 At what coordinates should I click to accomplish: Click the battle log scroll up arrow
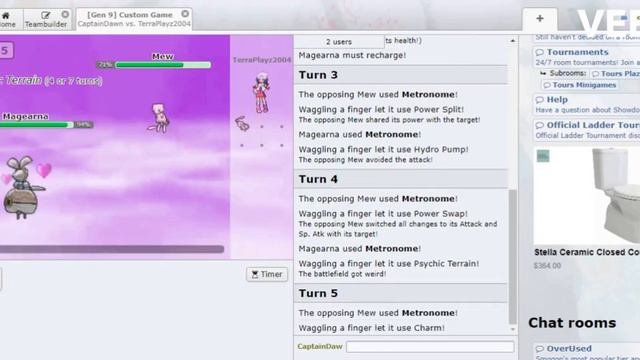click(x=513, y=40)
